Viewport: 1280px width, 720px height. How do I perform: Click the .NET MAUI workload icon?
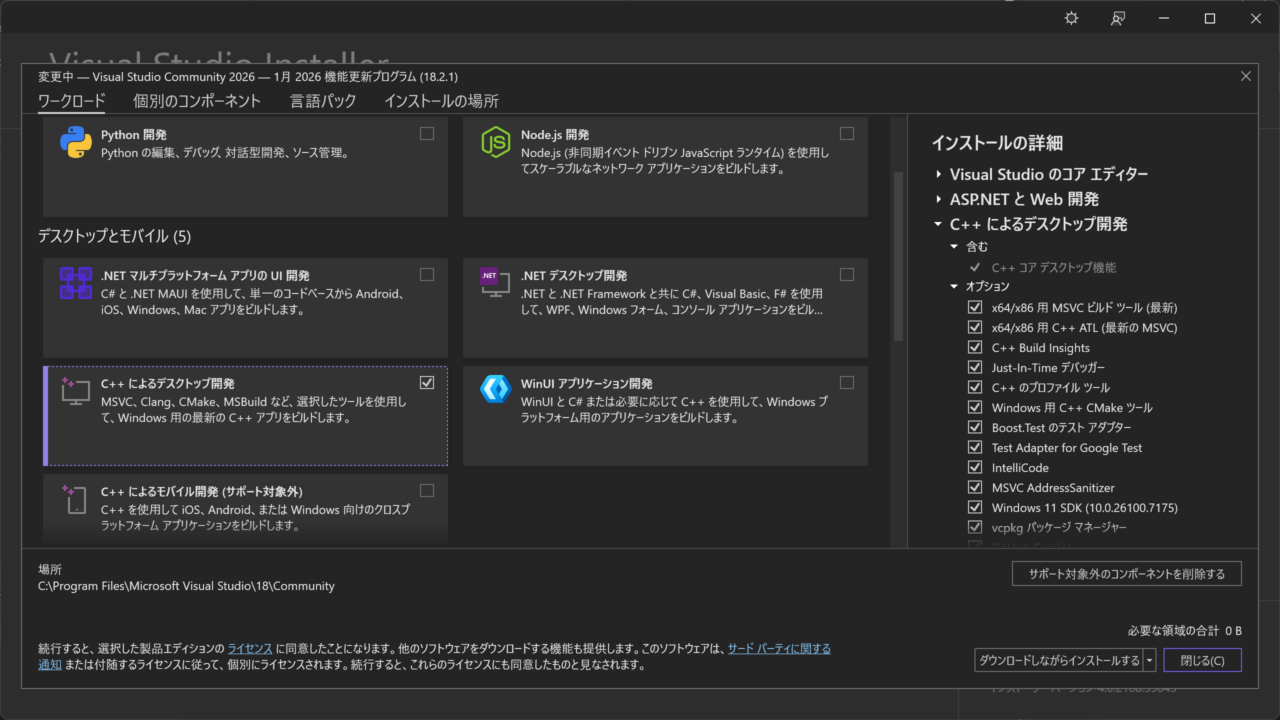tap(76, 284)
